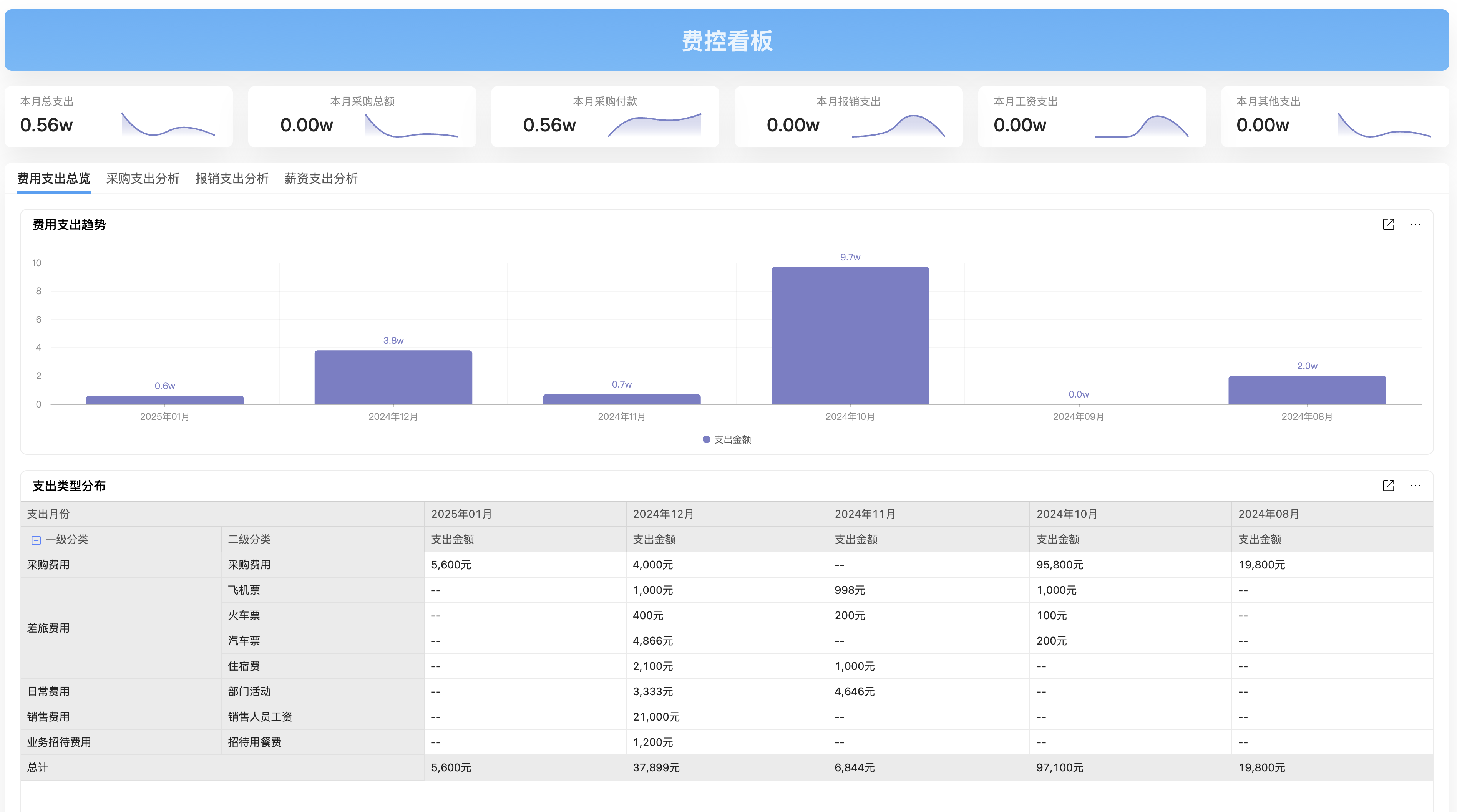
Task: Click the 本月总支出 sparkline chart
Action: [168, 124]
